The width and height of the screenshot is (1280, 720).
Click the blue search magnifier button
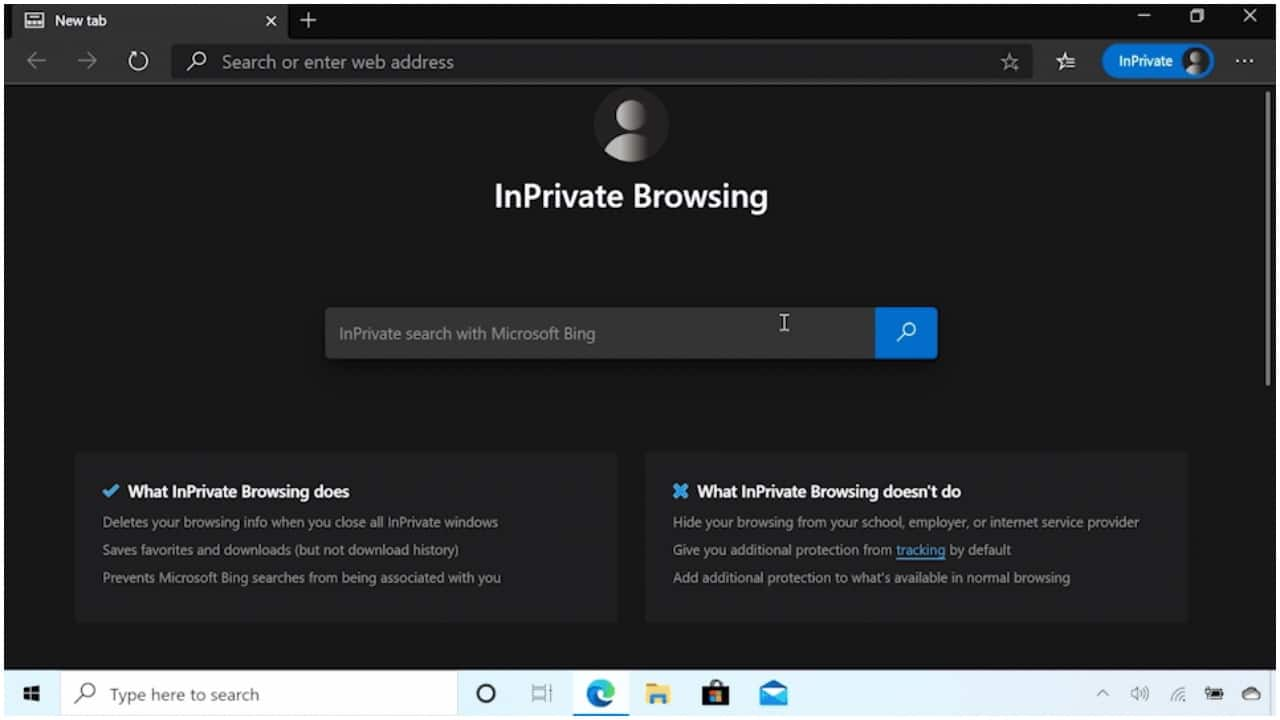(x=906, y=333)
